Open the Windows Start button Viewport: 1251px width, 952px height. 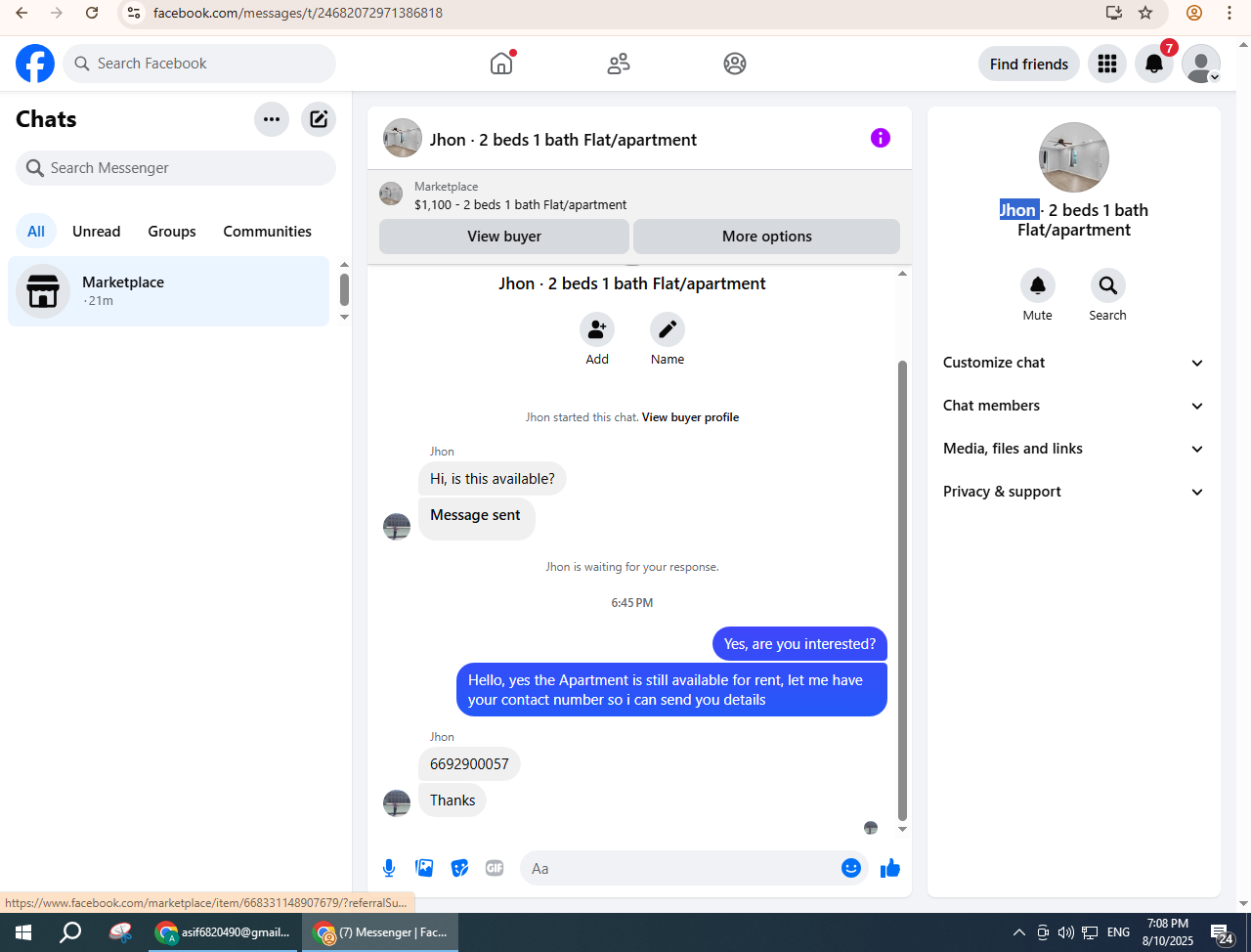point(23,932)
